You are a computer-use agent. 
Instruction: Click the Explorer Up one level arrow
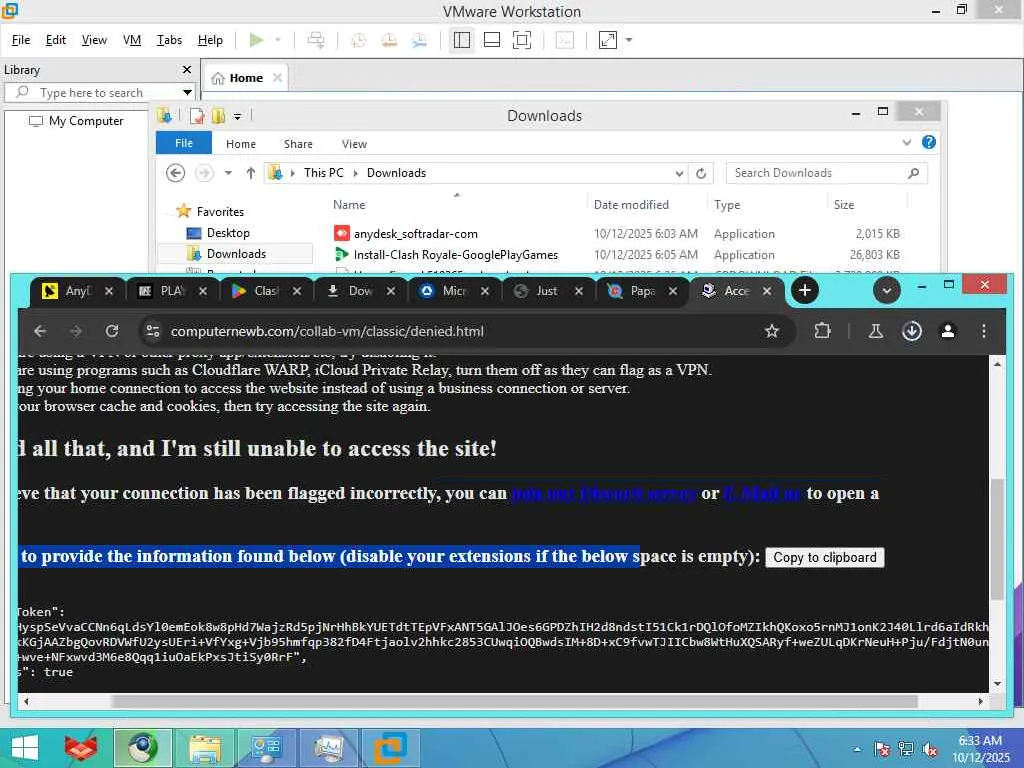click(x=251, y=173)
